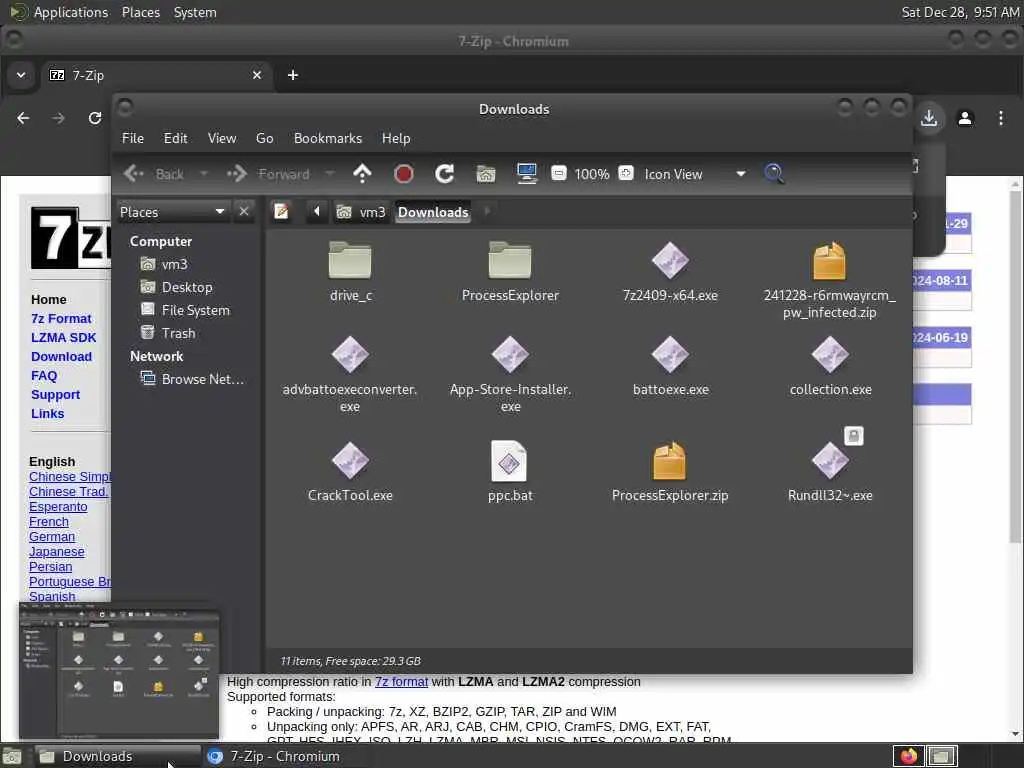Screen dimensions: 1024x768
Task: Select advbattoexeconverter.exe file
Action: pyautogui.click(x=350, y=374)
